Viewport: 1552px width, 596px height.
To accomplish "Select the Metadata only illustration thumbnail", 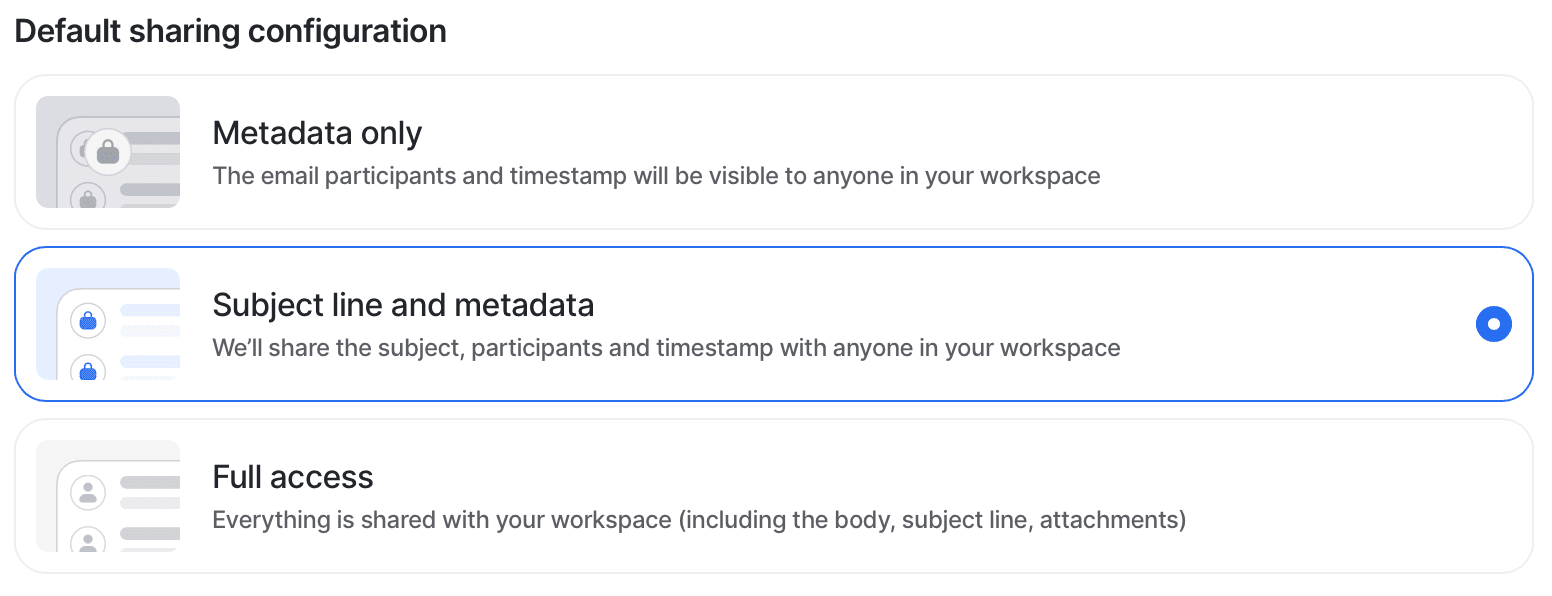I will [108, 152].
